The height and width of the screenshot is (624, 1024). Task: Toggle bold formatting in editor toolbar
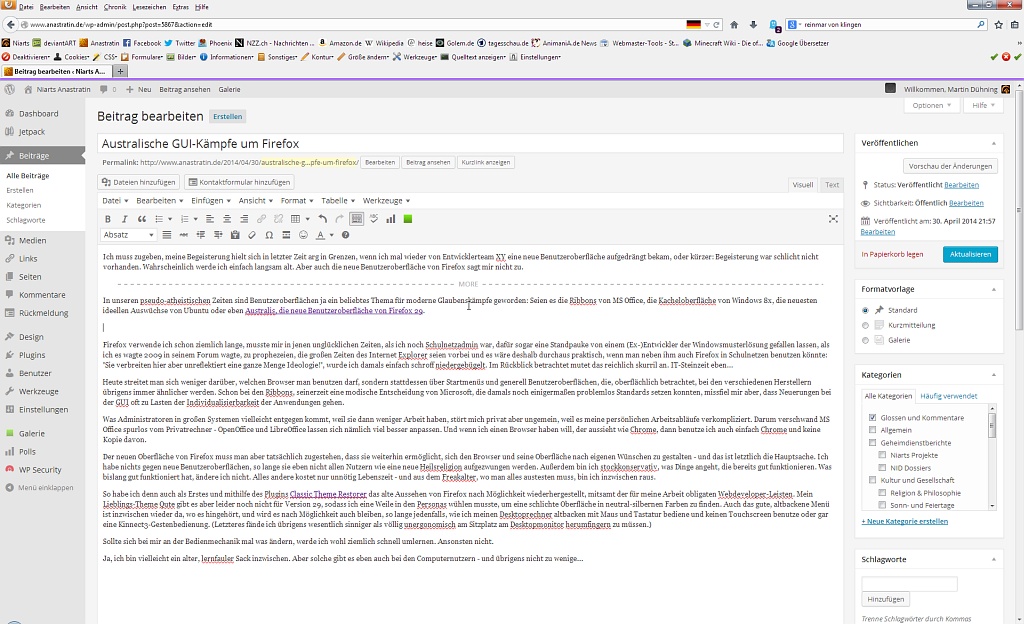(108, 219)
